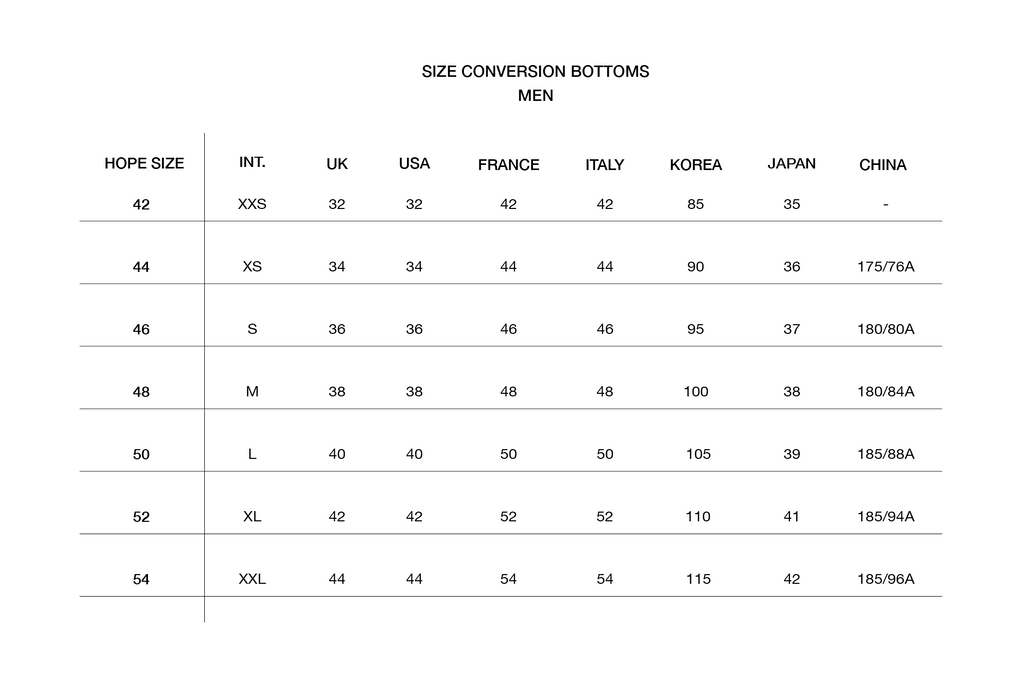Screen dimensions: 1024x676
Task: Click the MEN subtitle text
Action: [x=535, y=97]
